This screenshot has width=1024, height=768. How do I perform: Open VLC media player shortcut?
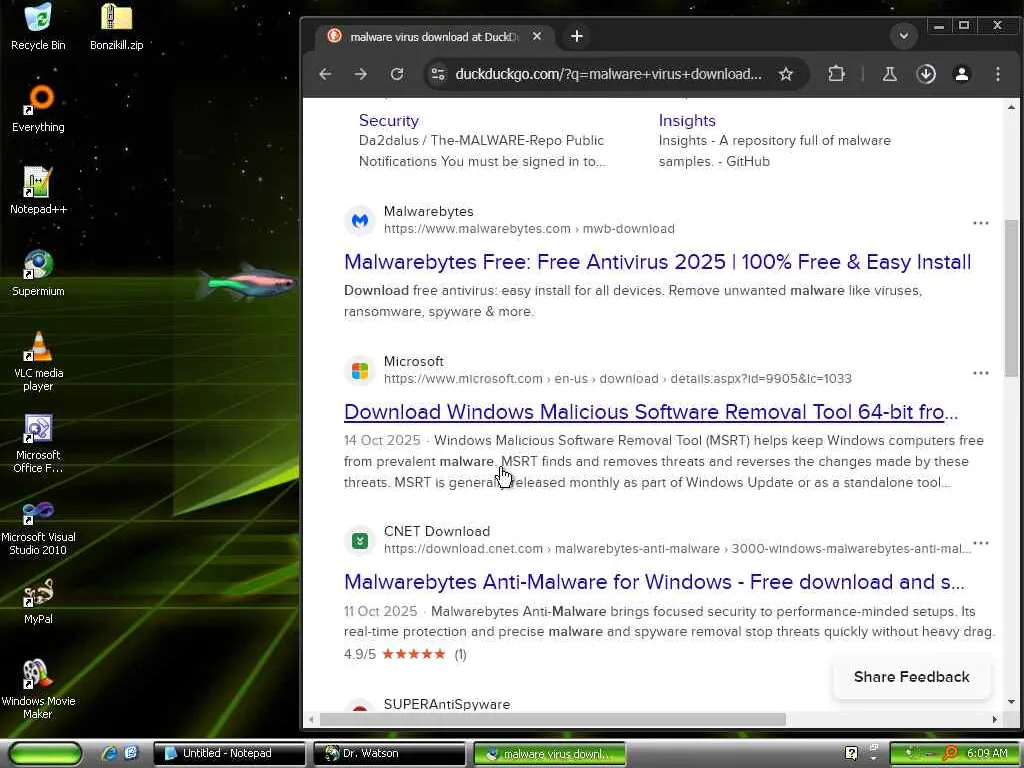point(38,361)
